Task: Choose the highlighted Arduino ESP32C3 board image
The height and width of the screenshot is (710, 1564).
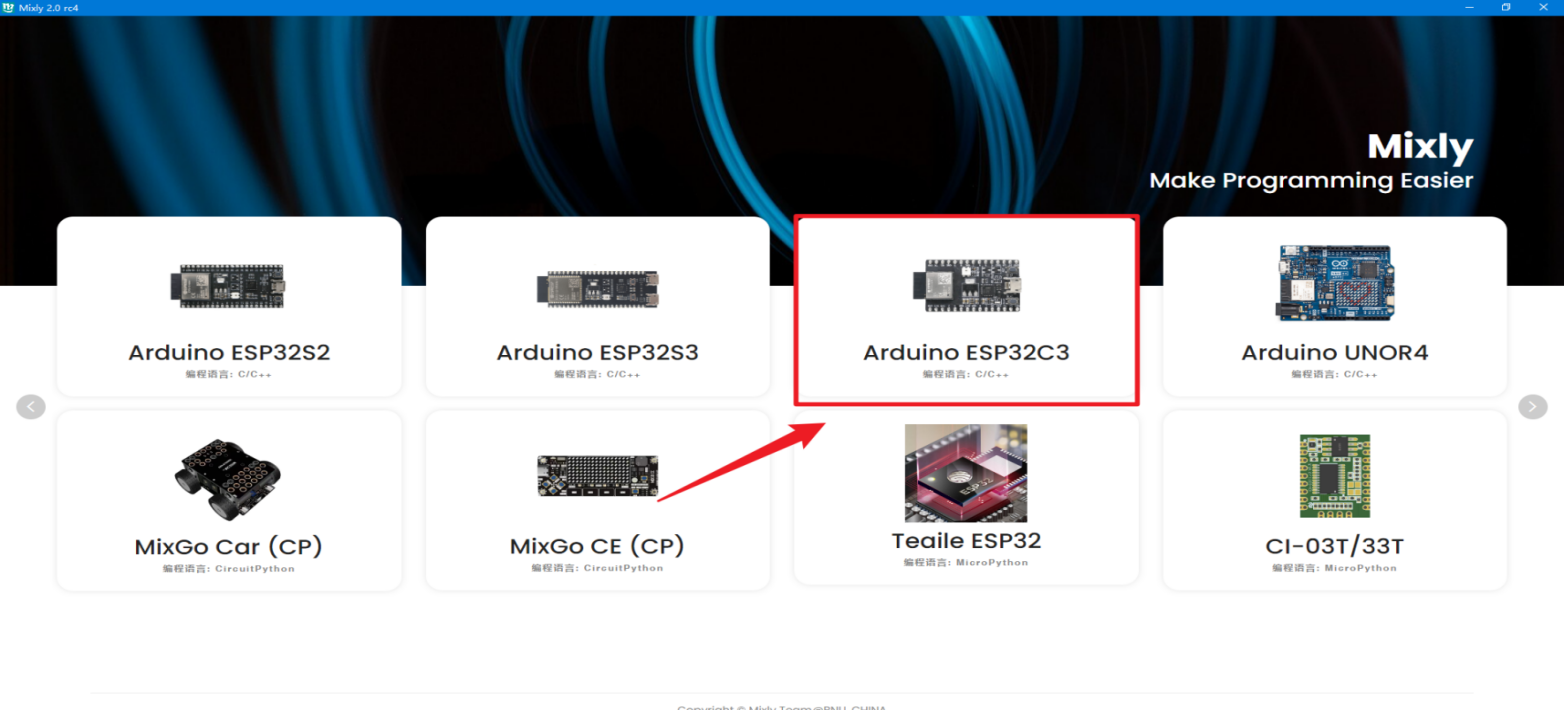Action: [x=966, y=286]
